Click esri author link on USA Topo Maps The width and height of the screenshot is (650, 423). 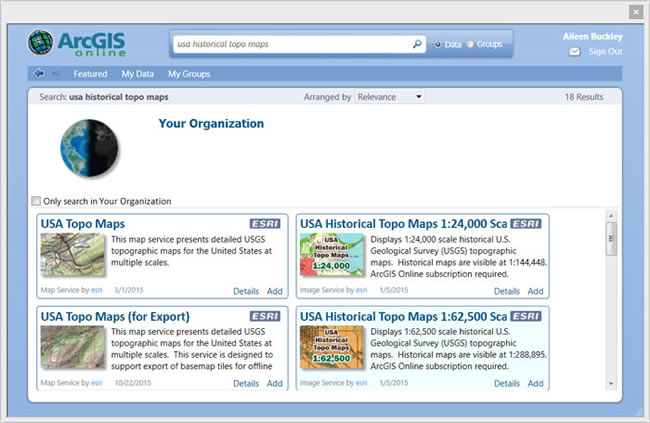tap(97, 290)
